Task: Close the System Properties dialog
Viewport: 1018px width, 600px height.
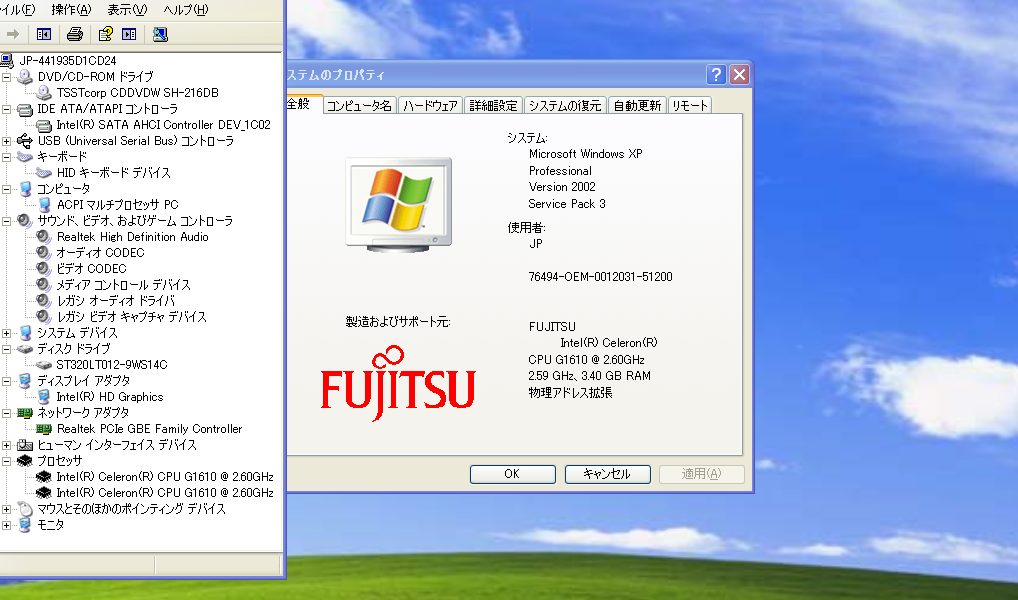Action: click(x=739, y=75)
